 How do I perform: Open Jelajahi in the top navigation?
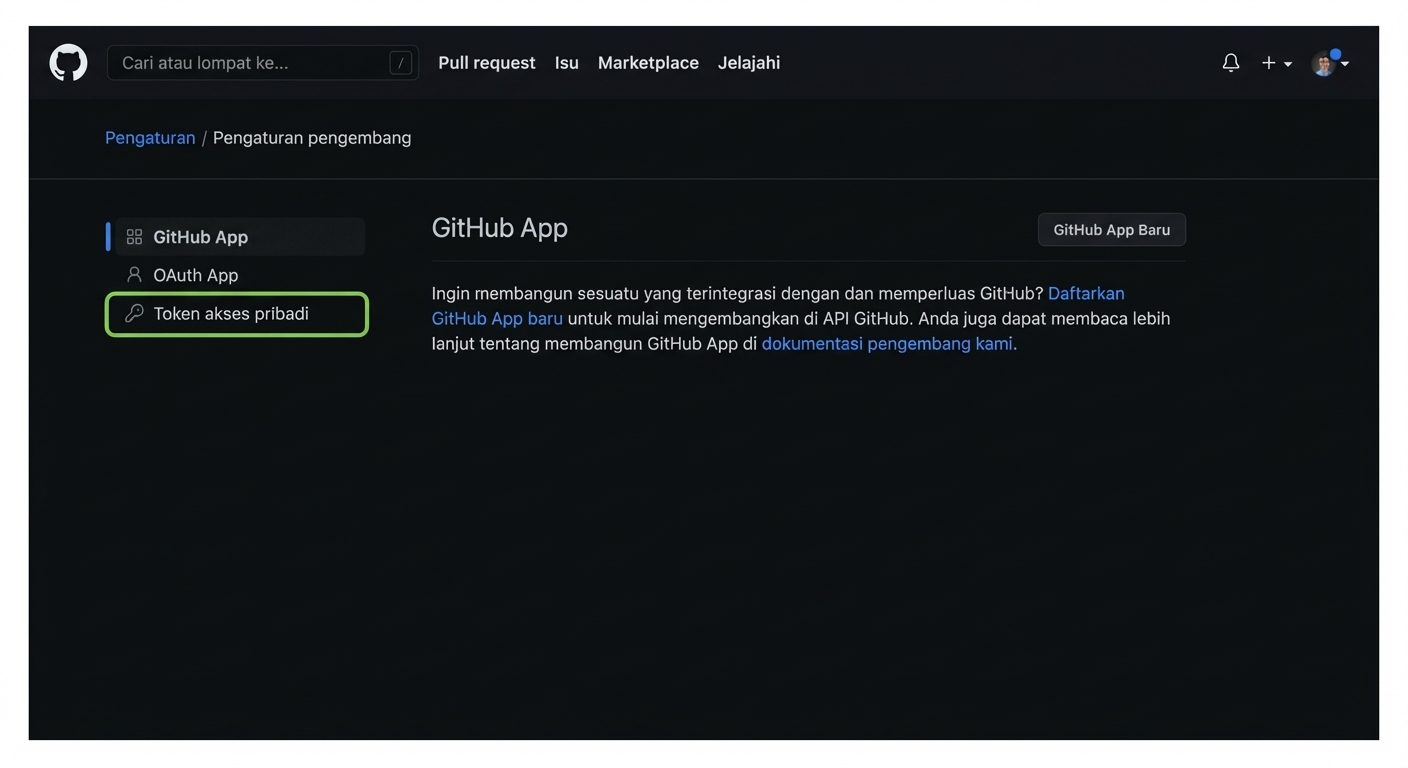pos(749,63)
